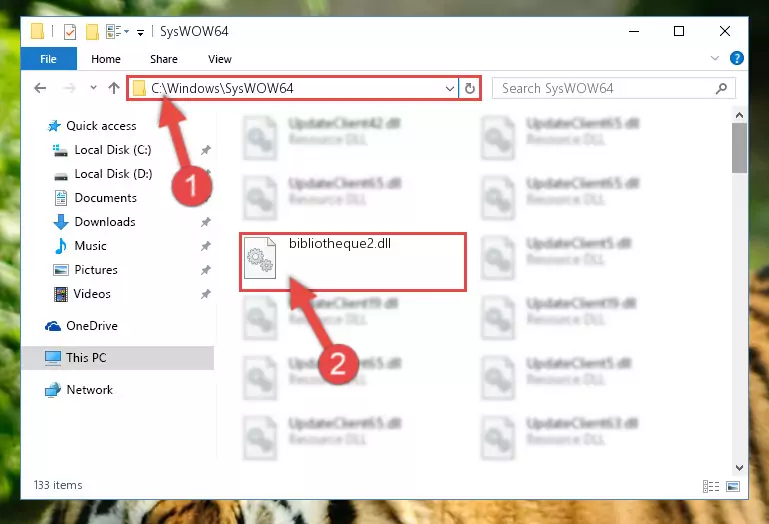Click the 133 items status text
Viewport: 769px width, 524px height.
pos(58,485)
